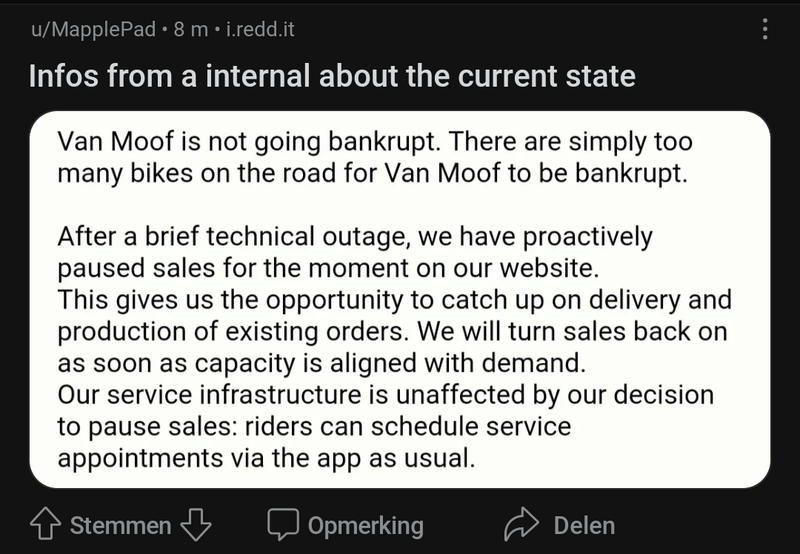800x554 pixels.
Task: Open the three-dot post options menu
Action: point(766,30)
